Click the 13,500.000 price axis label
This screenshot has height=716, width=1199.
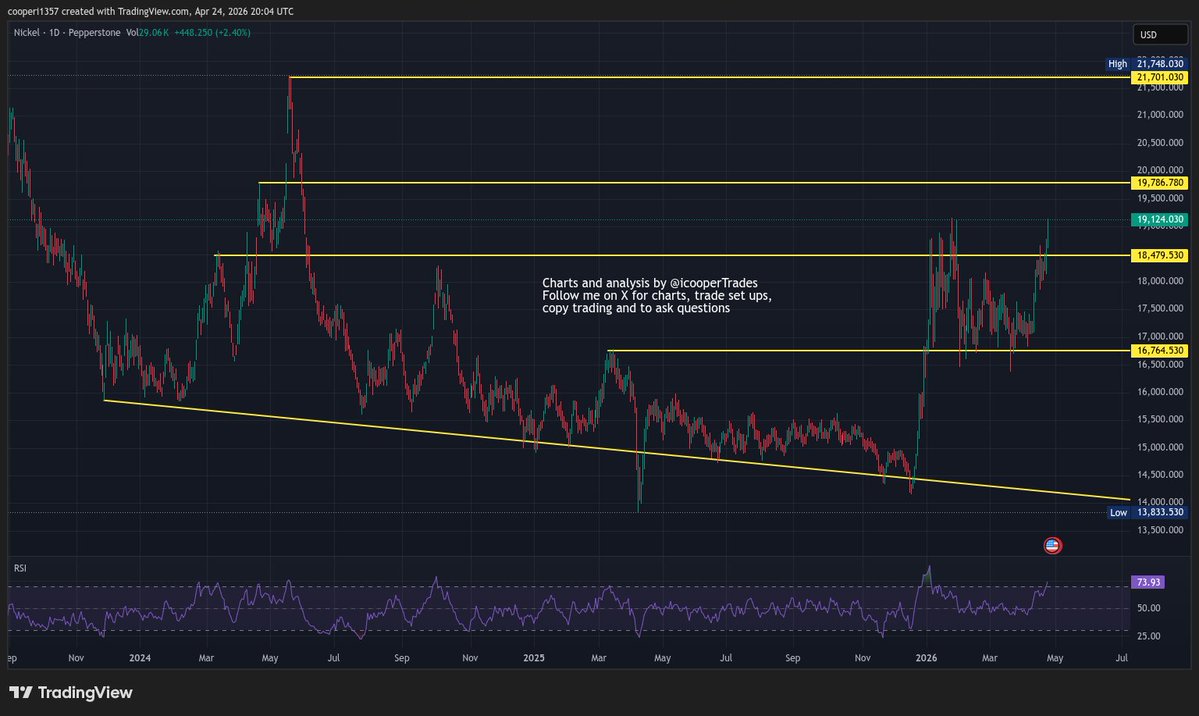click(x=1160, y=530)
